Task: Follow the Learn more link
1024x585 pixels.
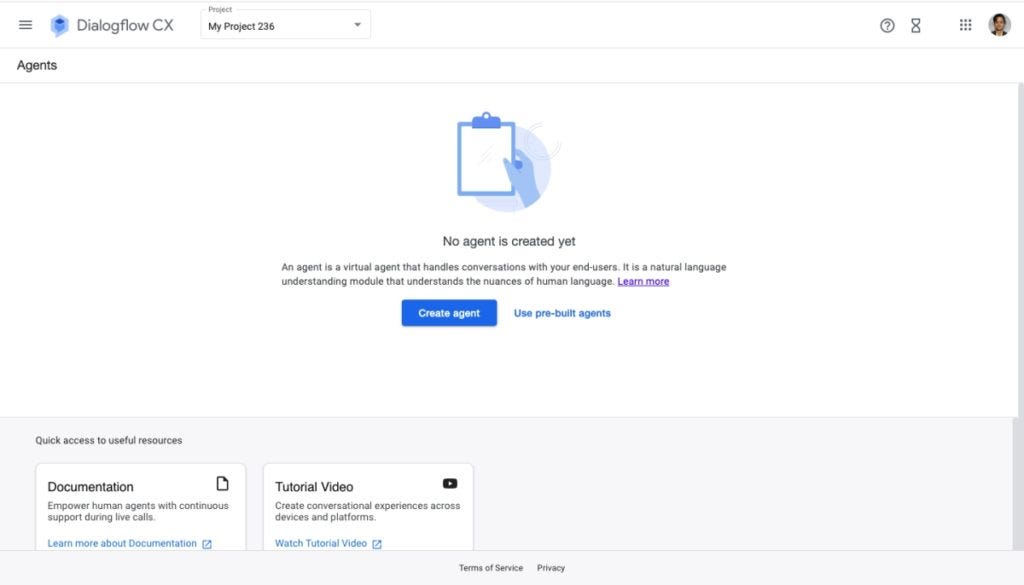Action: pos(643,281)
